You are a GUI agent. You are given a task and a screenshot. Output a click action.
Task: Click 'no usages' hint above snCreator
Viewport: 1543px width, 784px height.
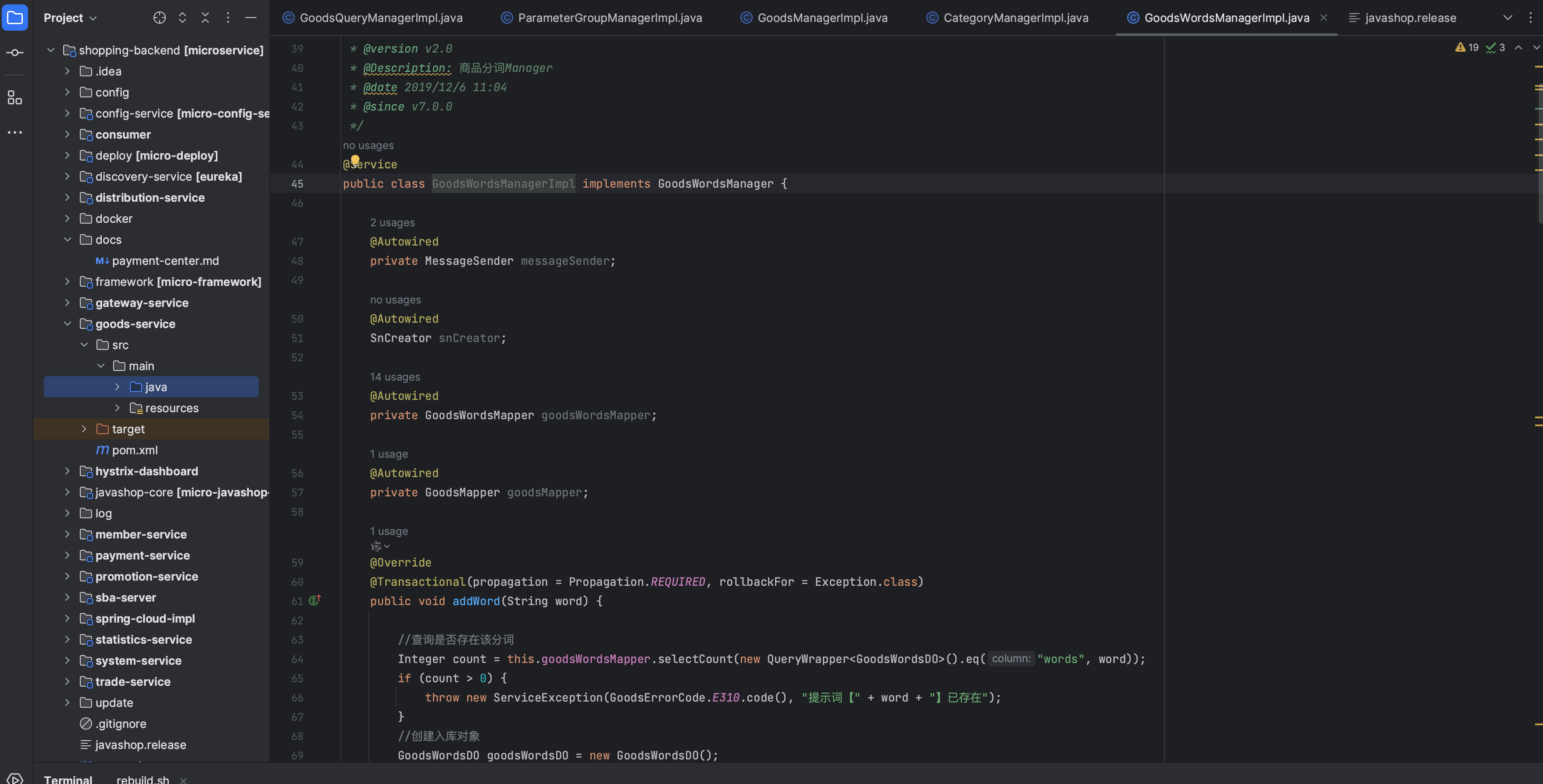[x=395, y=299]
